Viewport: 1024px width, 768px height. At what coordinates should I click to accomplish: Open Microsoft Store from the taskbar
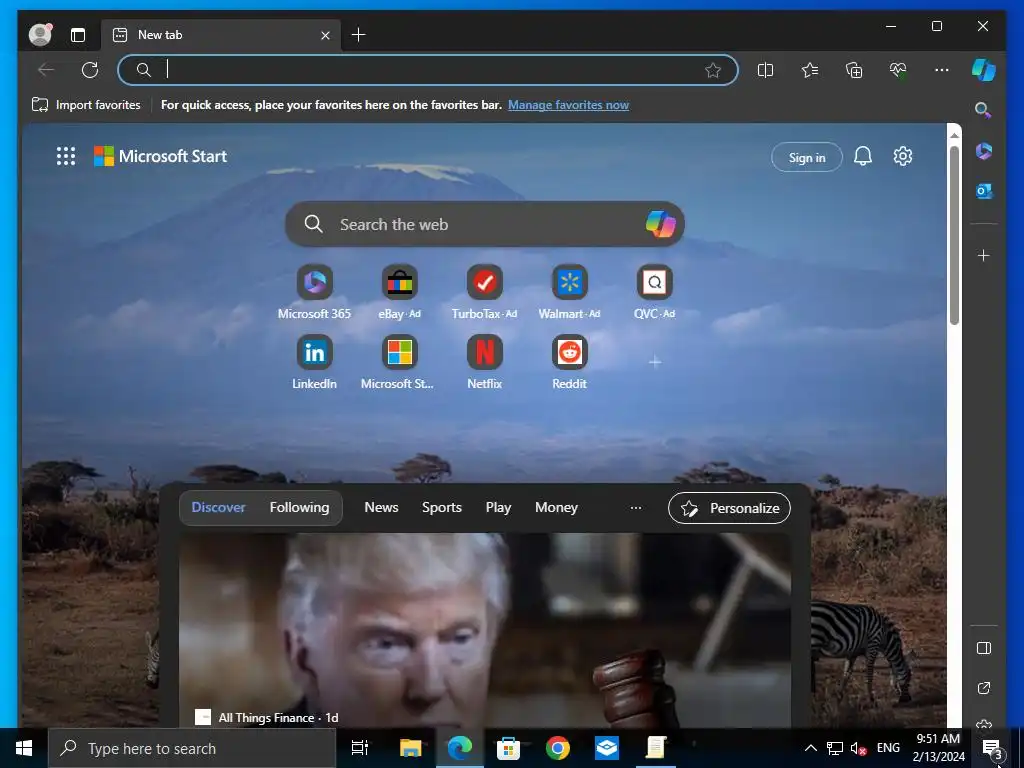point(509,748)
